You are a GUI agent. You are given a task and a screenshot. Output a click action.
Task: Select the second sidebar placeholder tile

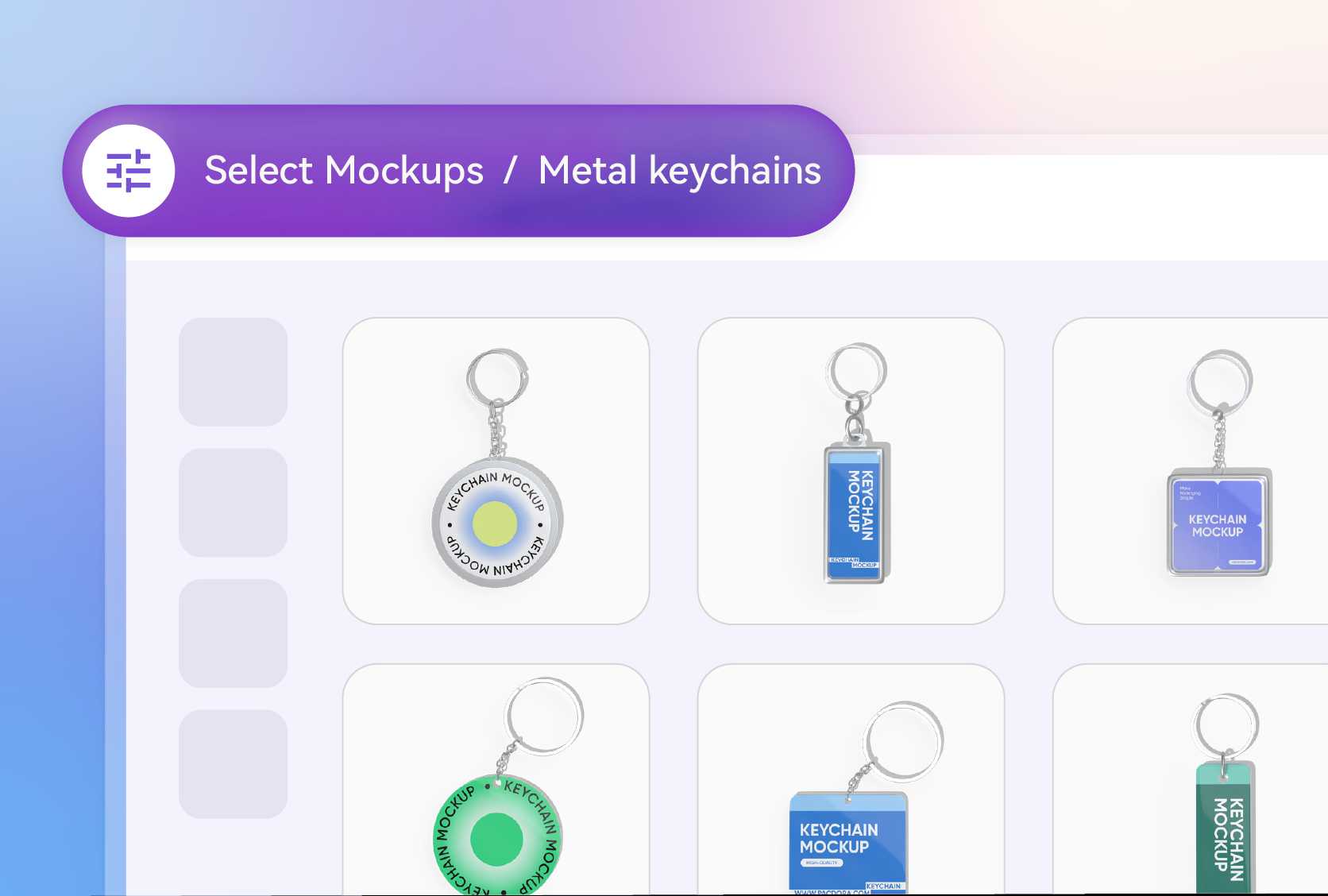pyautogui.click(x=234, y=503)
